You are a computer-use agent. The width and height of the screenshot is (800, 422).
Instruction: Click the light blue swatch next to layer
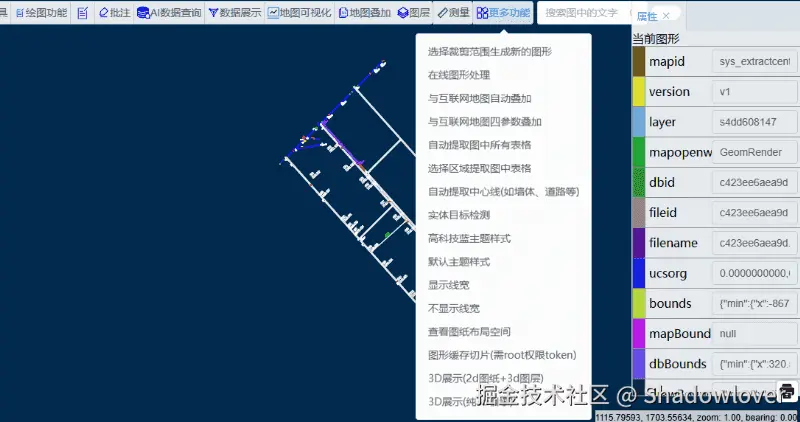tap(639, 122)
